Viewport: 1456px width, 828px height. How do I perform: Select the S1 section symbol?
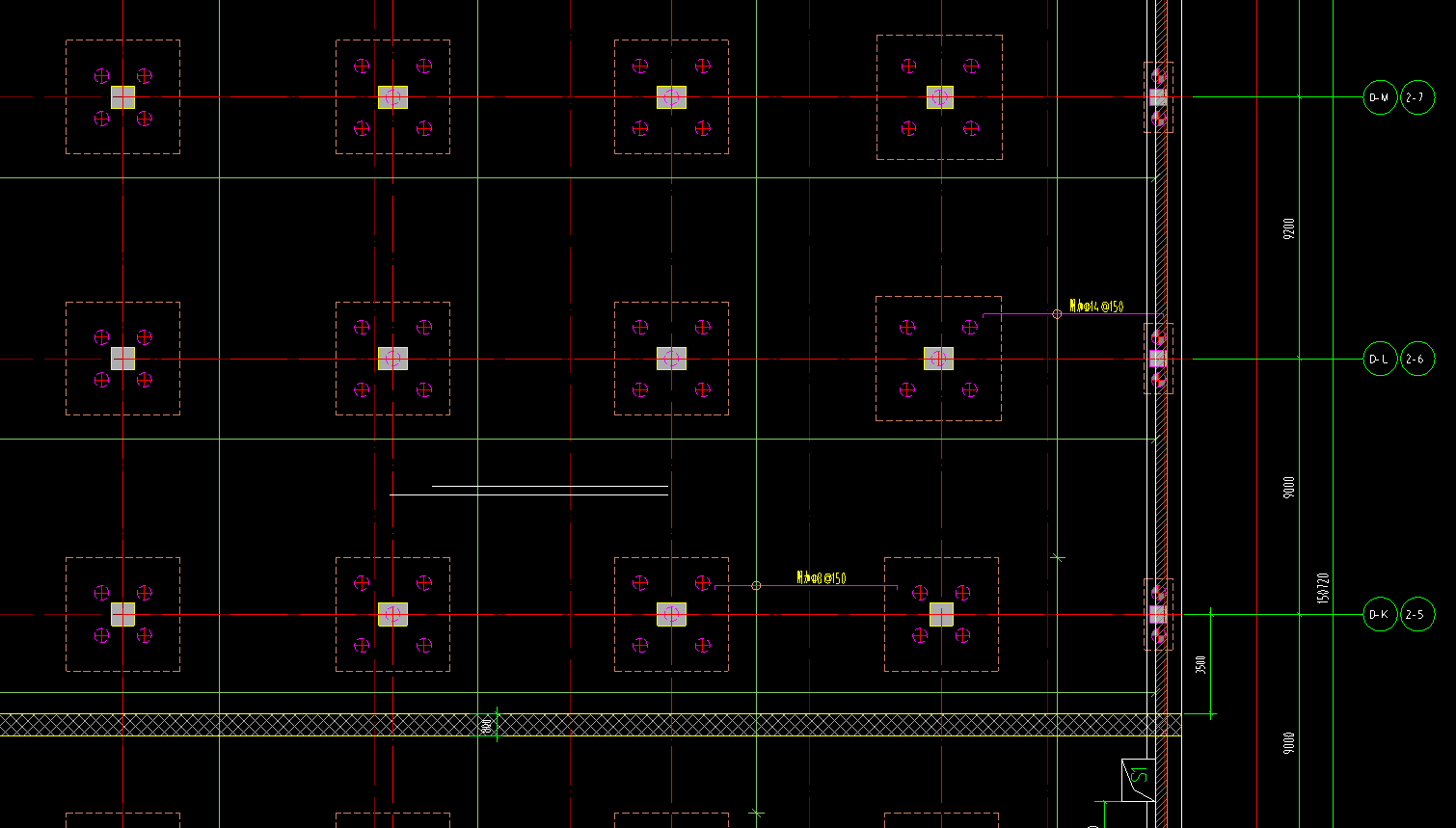coord(1139,779)
